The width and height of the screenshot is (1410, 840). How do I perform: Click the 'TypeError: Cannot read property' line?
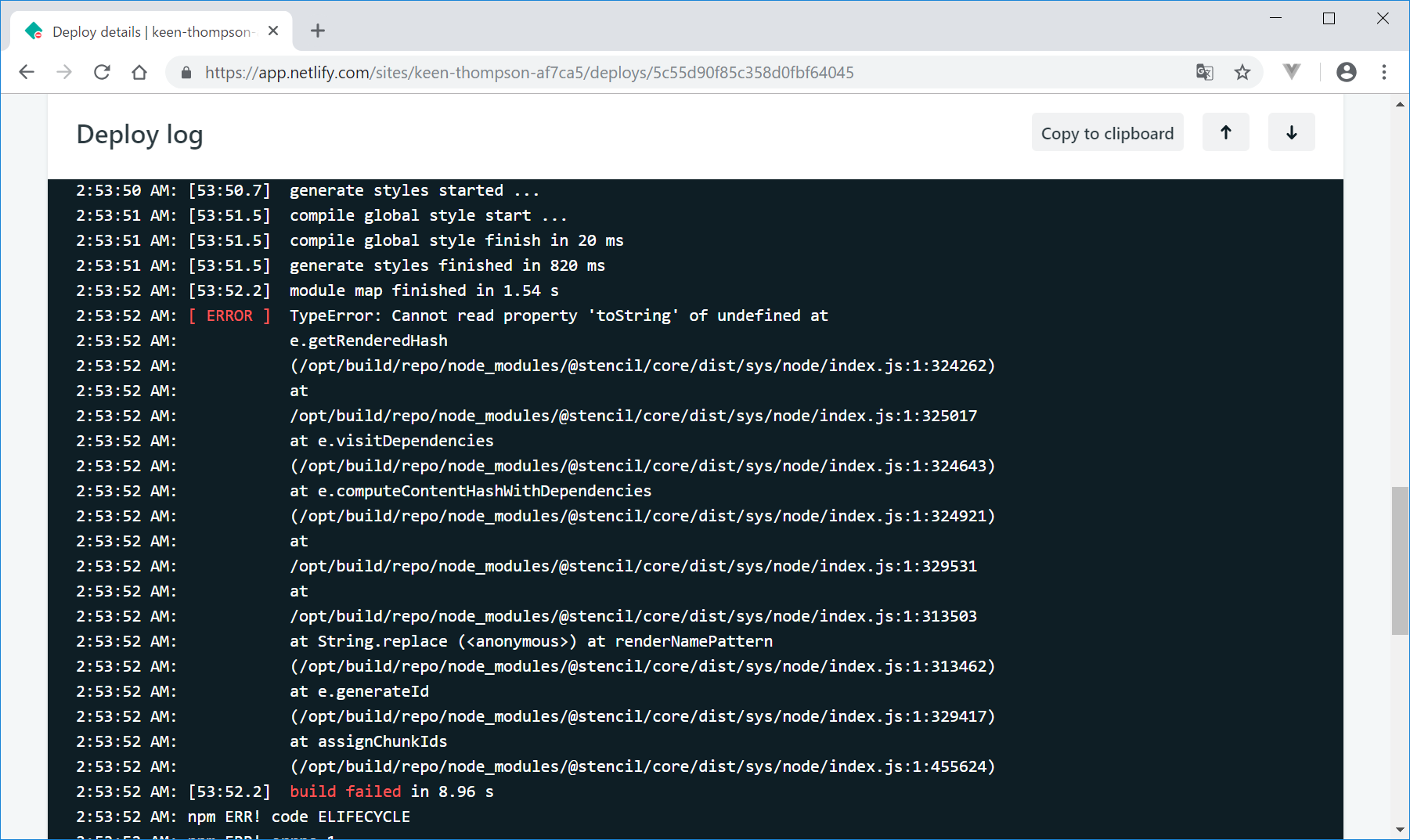coord(559,315)
